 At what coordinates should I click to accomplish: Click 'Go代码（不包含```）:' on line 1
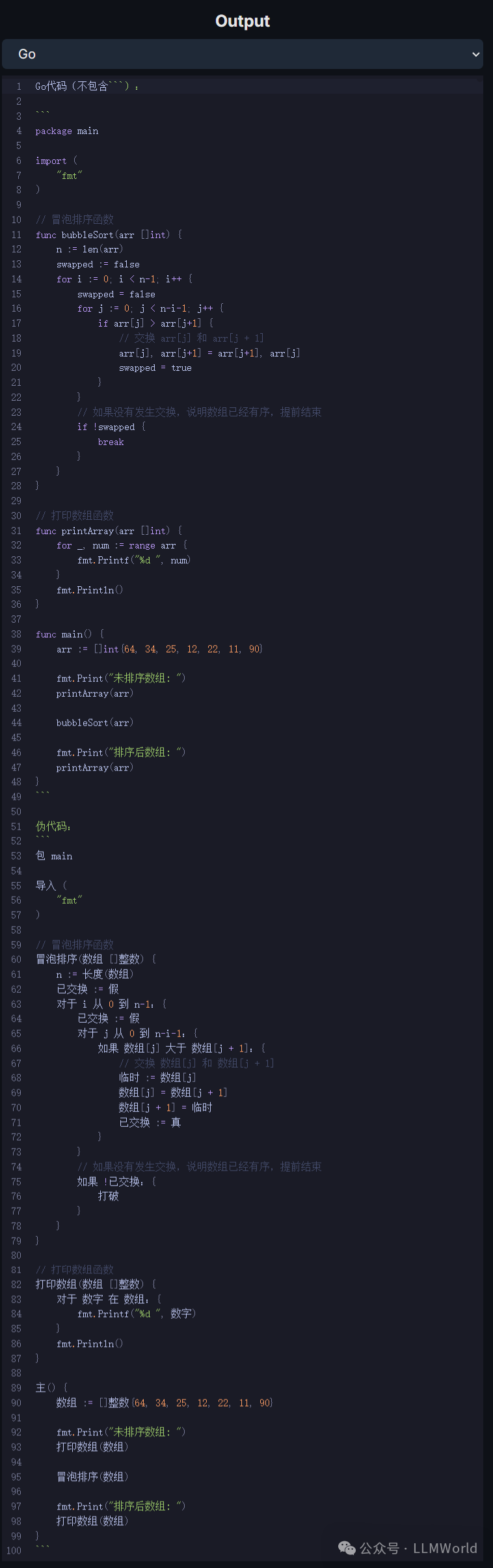point(87,86)
